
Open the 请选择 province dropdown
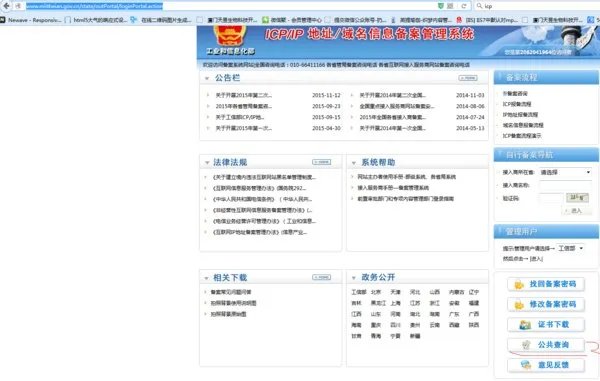(566, 173)
